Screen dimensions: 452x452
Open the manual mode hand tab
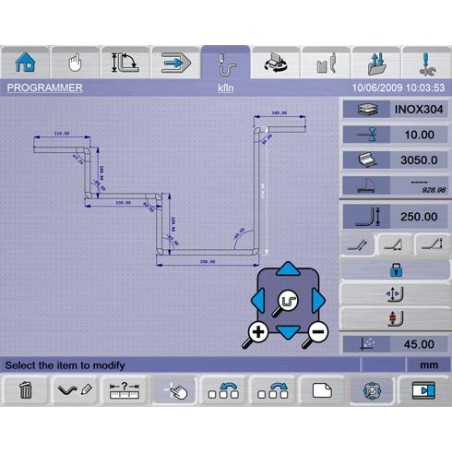(75, 63)
